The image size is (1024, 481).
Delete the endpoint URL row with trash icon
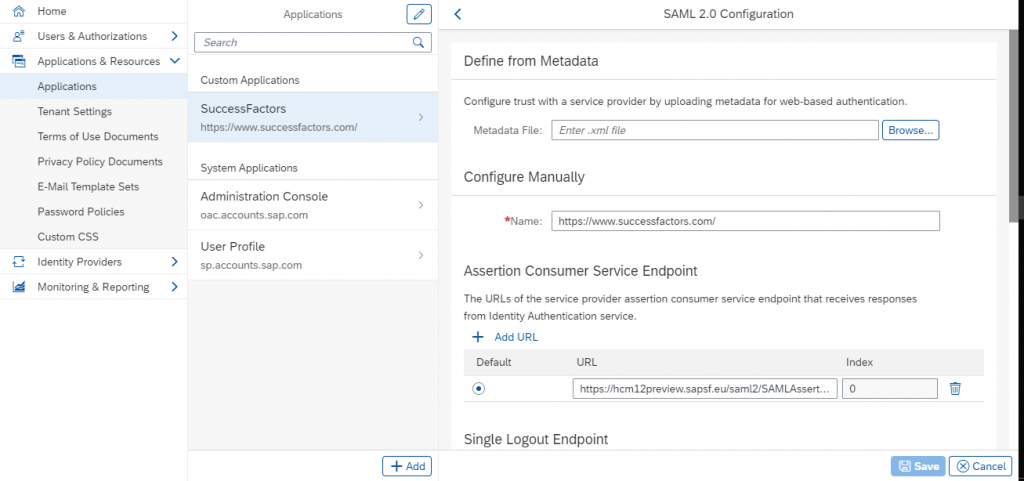(955, 389)
